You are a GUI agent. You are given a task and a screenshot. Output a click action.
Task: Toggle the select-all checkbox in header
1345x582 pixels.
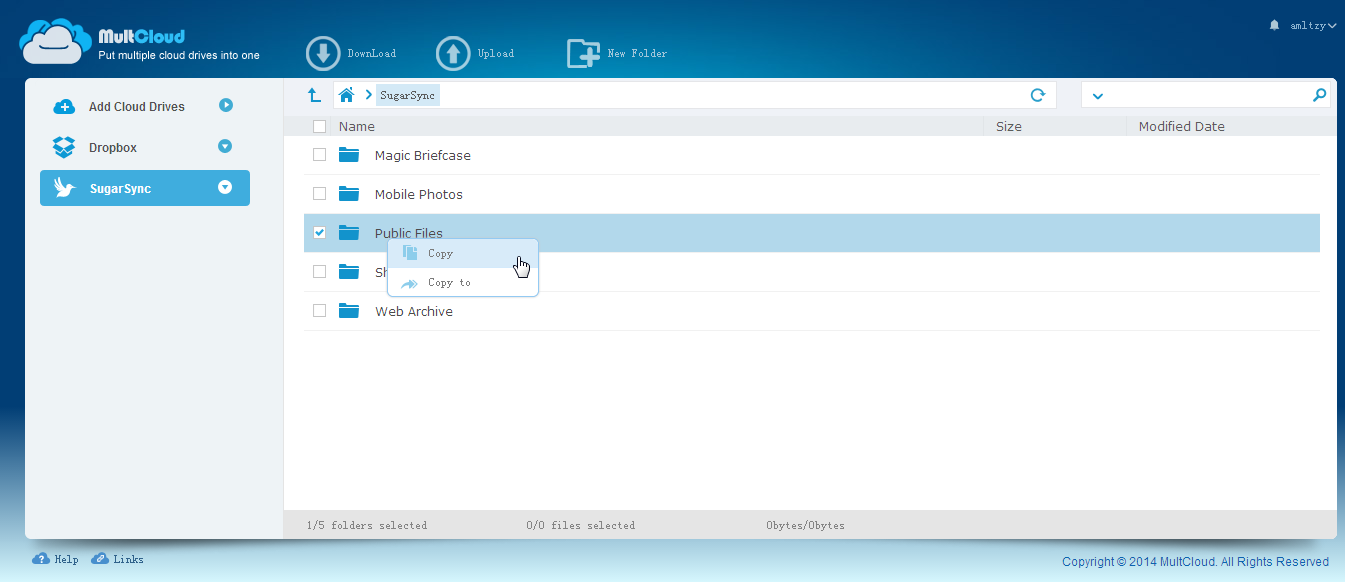pyautogui.click(x=319, y=126)
